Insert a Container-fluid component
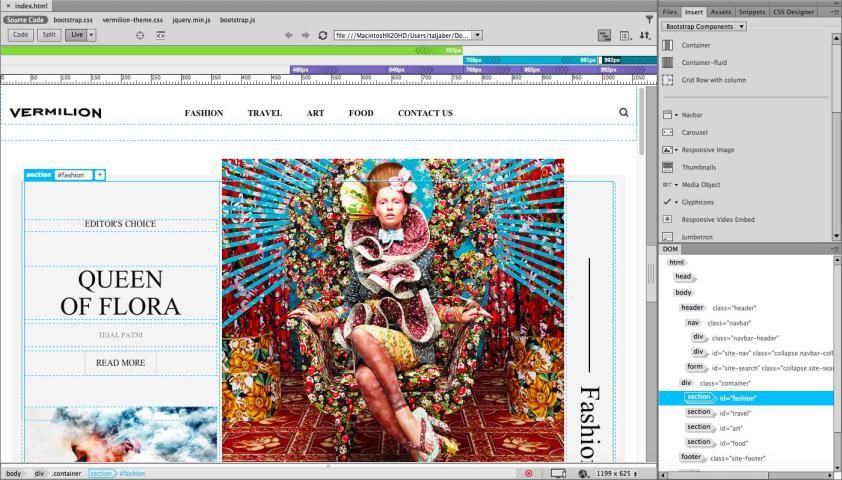The image size is (842, 480). 702,62
